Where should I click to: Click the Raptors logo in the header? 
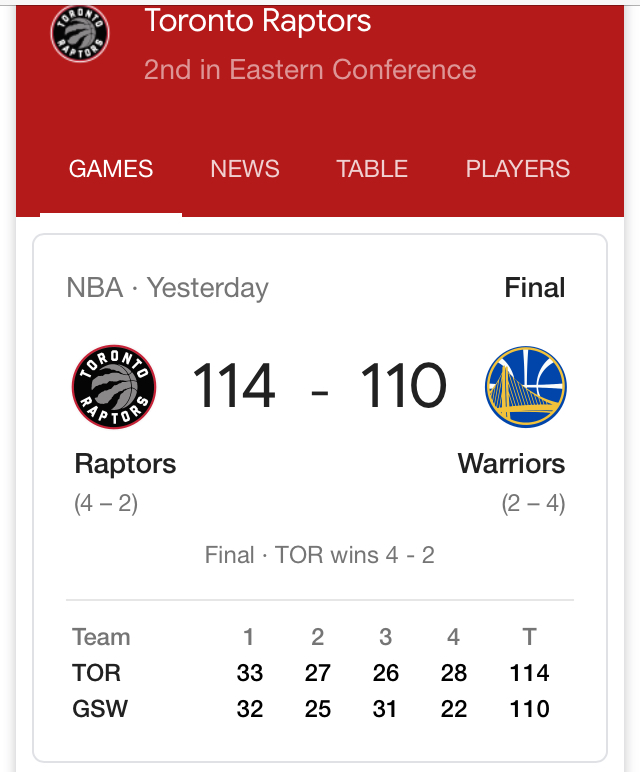(x=80, y=34)
